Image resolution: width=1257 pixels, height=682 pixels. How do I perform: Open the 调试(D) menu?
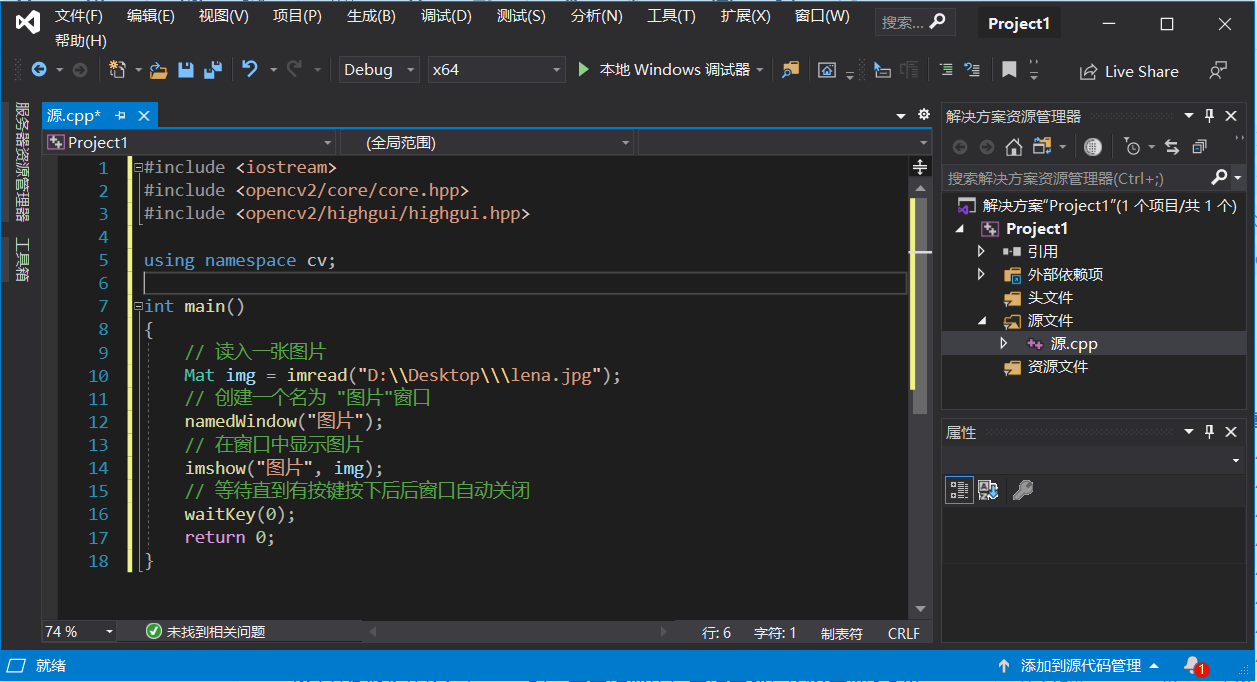coord(446,16)
